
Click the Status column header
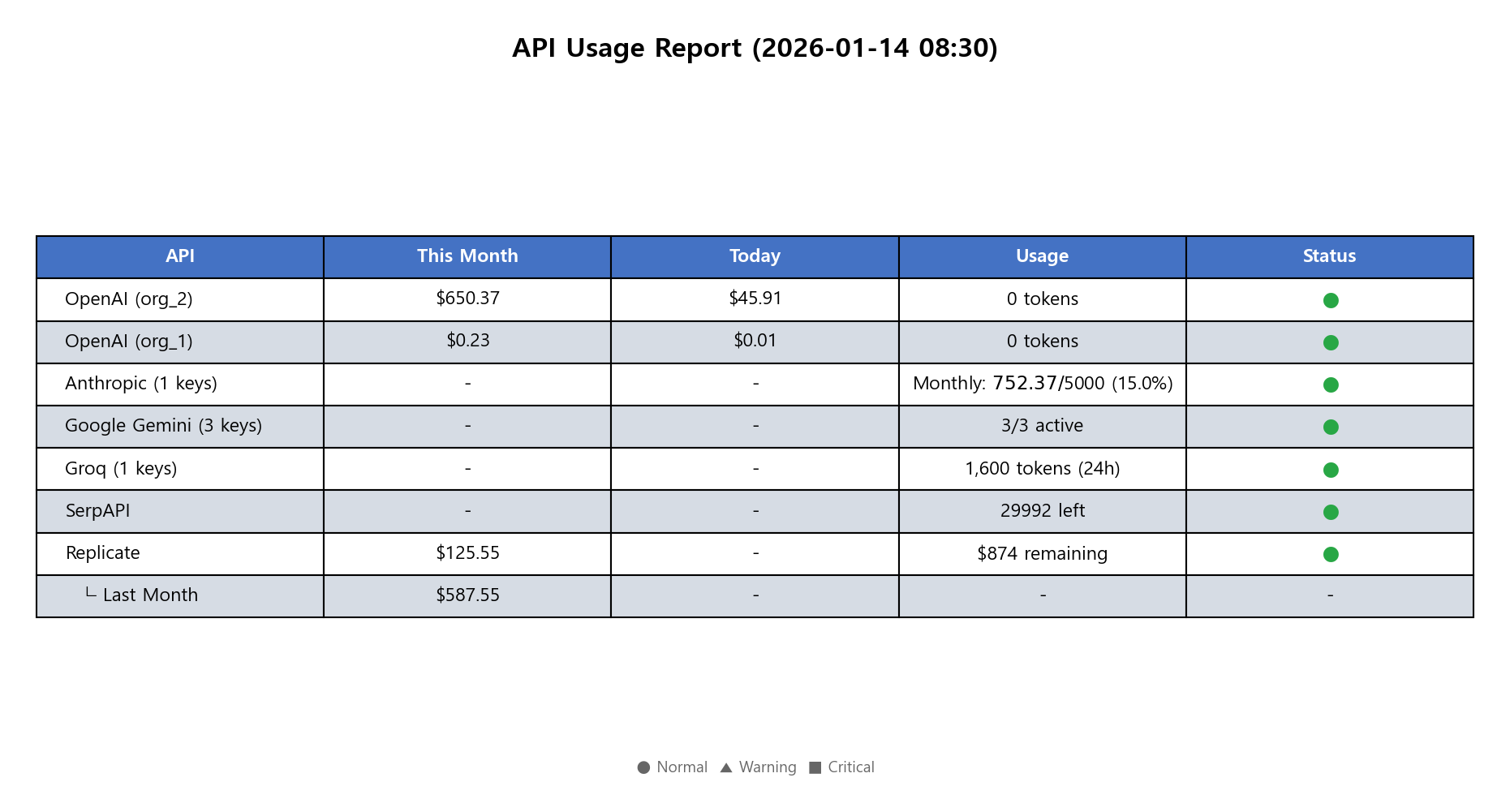tap(1330, 257)
